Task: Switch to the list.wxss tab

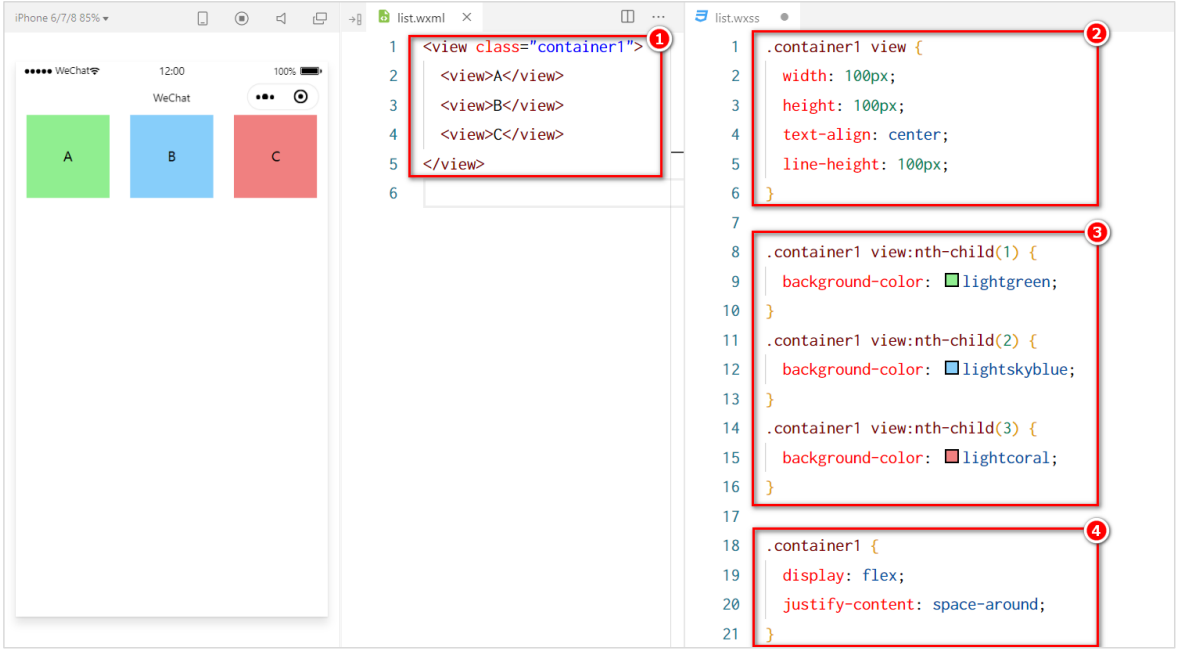Action: [737, 17]
